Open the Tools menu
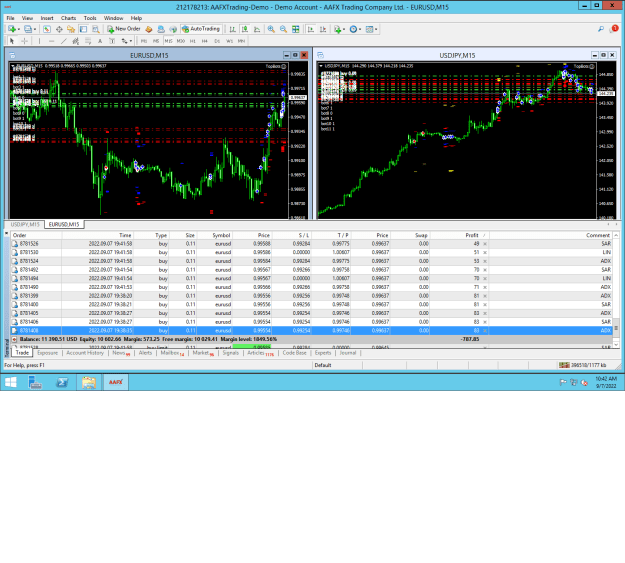 coord(90,18)
